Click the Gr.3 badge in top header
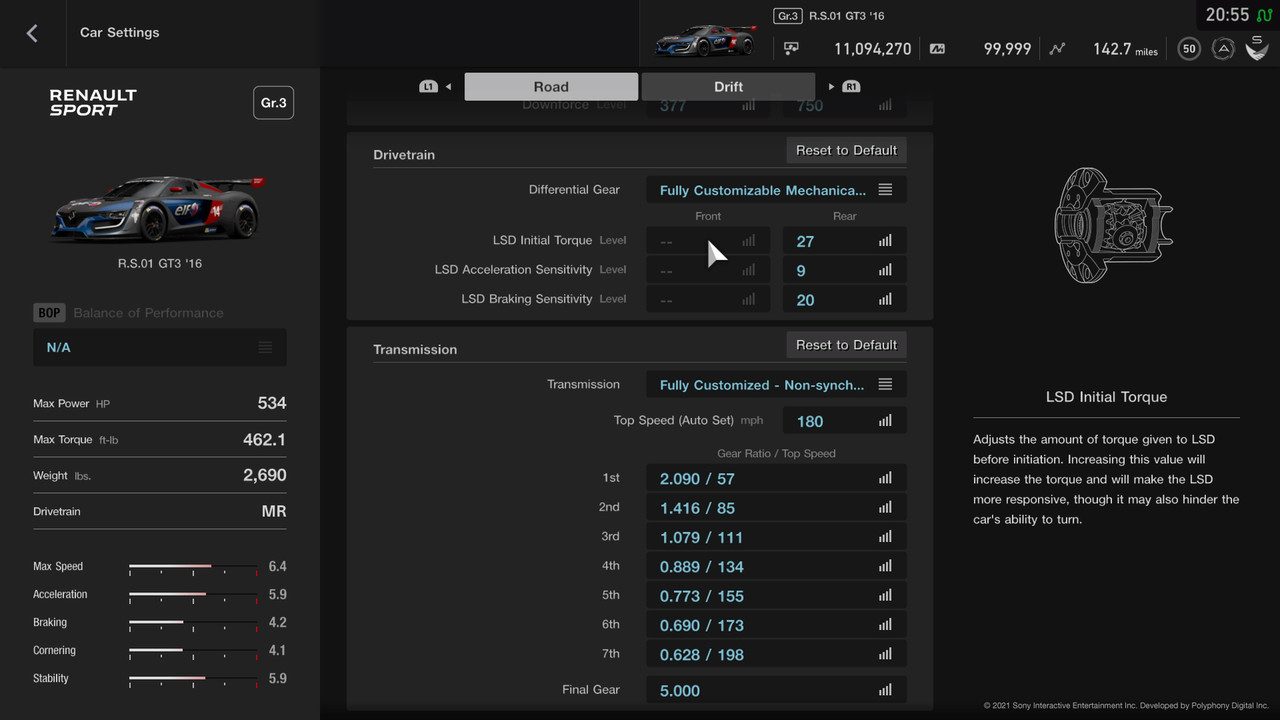The image size is (1280, 720). [788, 16]
